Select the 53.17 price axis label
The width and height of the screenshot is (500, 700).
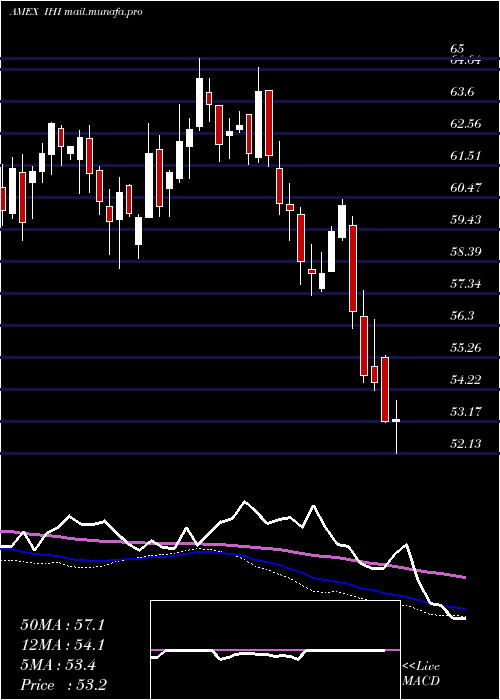[x=466, y=411]
